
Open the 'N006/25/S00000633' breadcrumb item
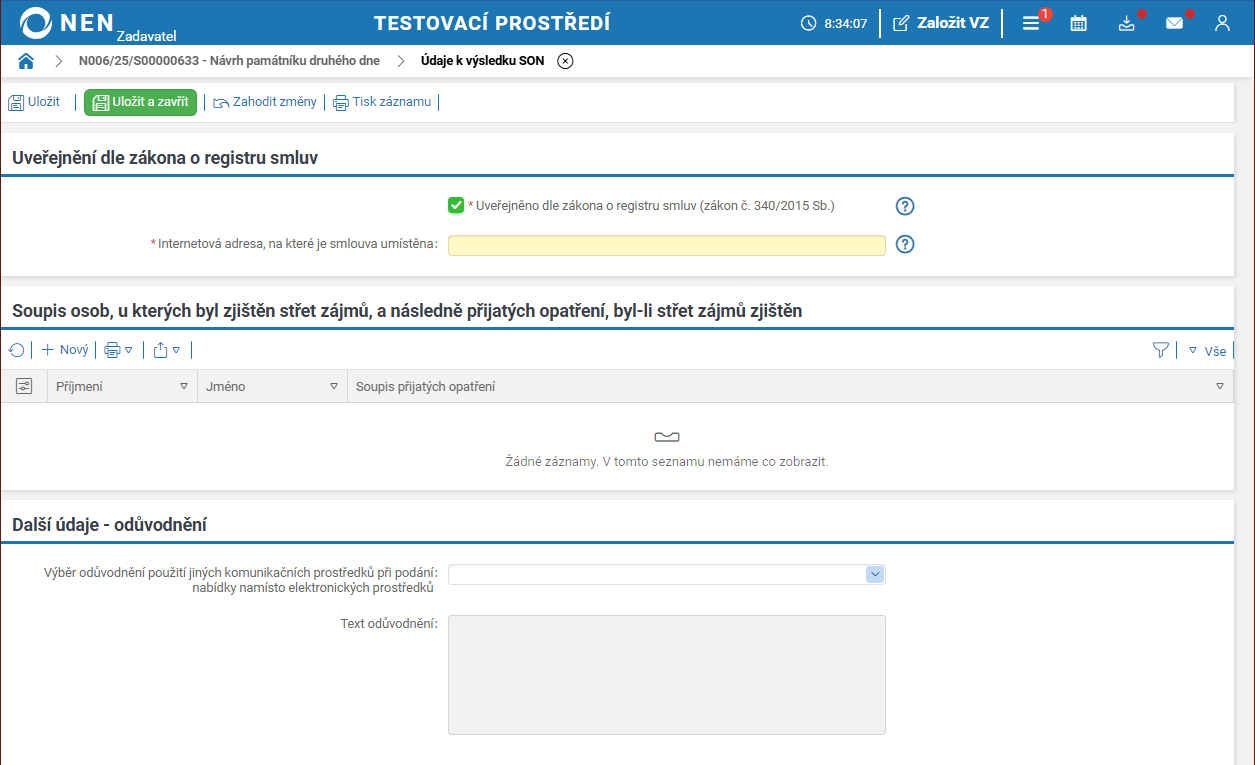tap(229, 61)
